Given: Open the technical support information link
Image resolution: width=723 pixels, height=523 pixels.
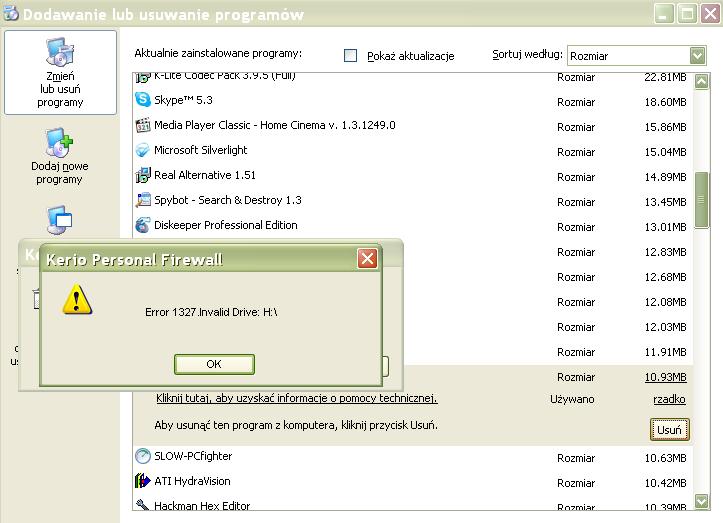Looking at the screenshot, I should (x=296, y=398).
